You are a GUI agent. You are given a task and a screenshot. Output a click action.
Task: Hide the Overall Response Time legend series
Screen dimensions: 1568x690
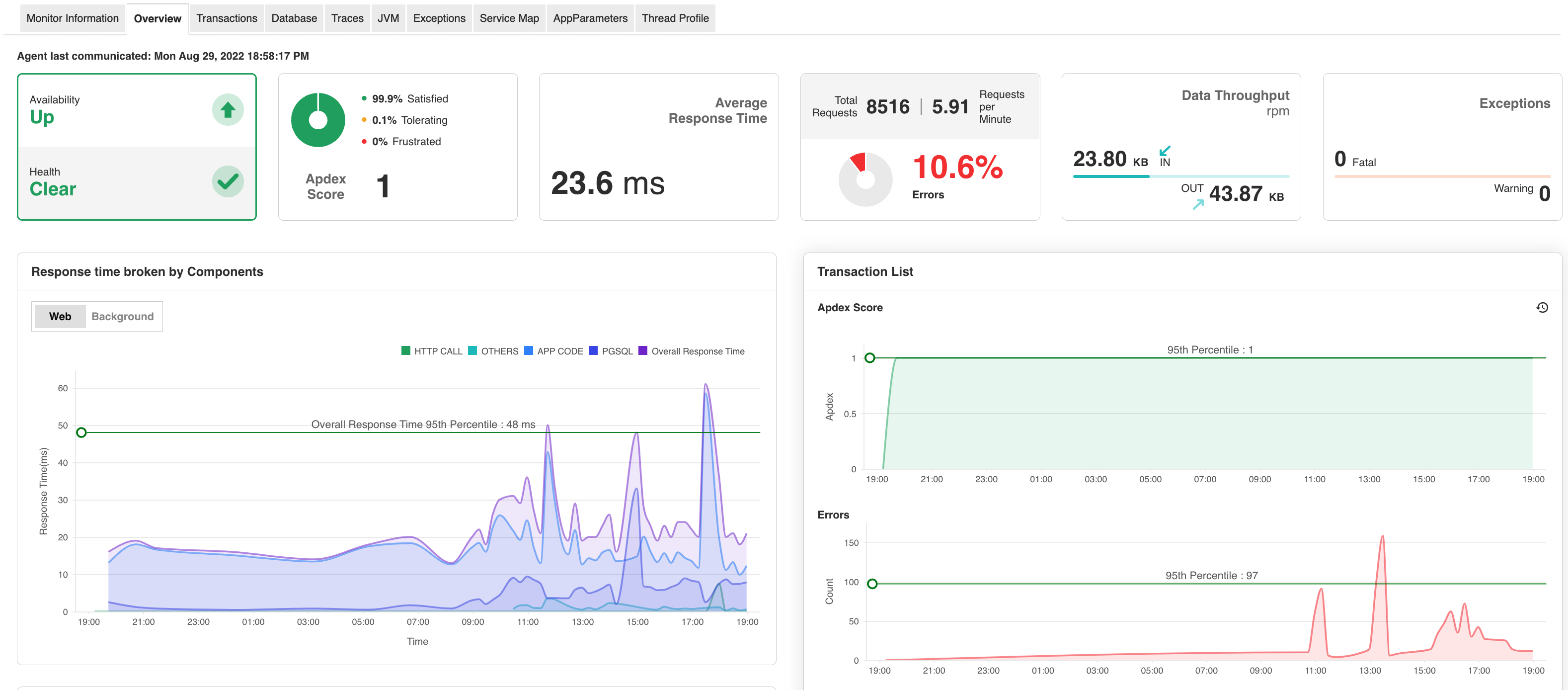697,351
